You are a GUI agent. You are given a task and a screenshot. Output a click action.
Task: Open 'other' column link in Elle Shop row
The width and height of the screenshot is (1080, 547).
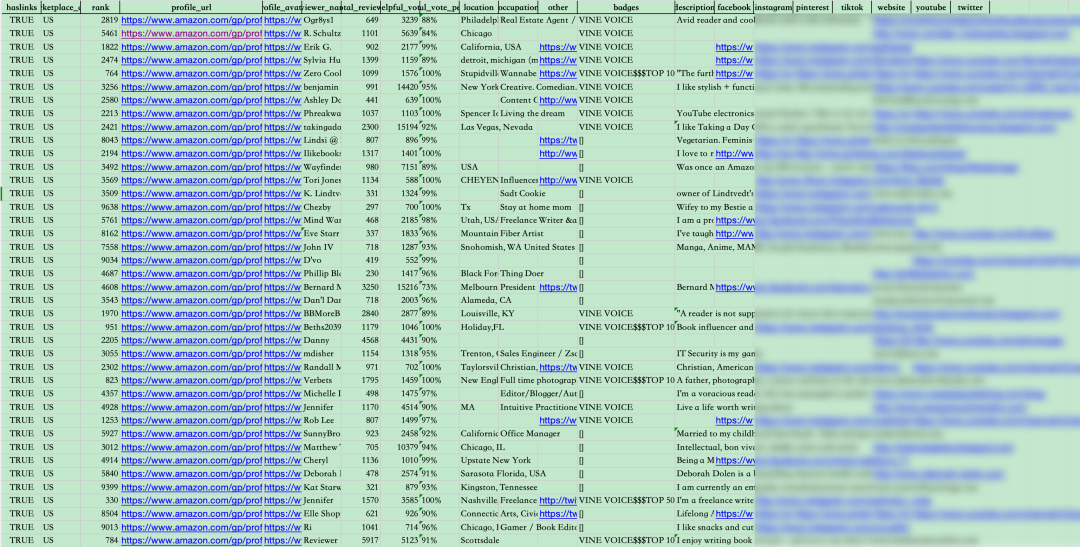(x=558, y=513)
